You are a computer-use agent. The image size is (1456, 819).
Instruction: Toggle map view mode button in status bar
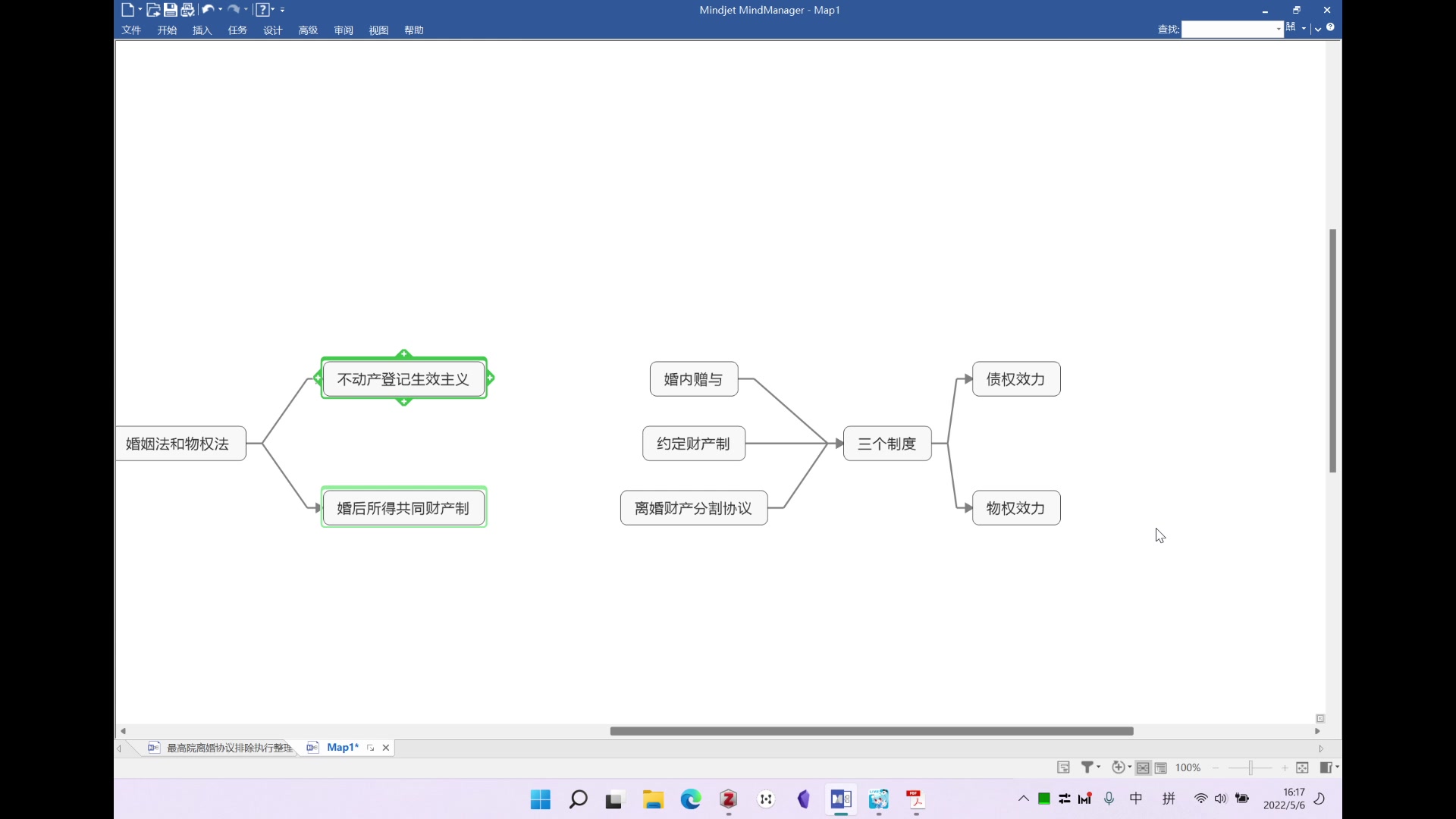1143,768
